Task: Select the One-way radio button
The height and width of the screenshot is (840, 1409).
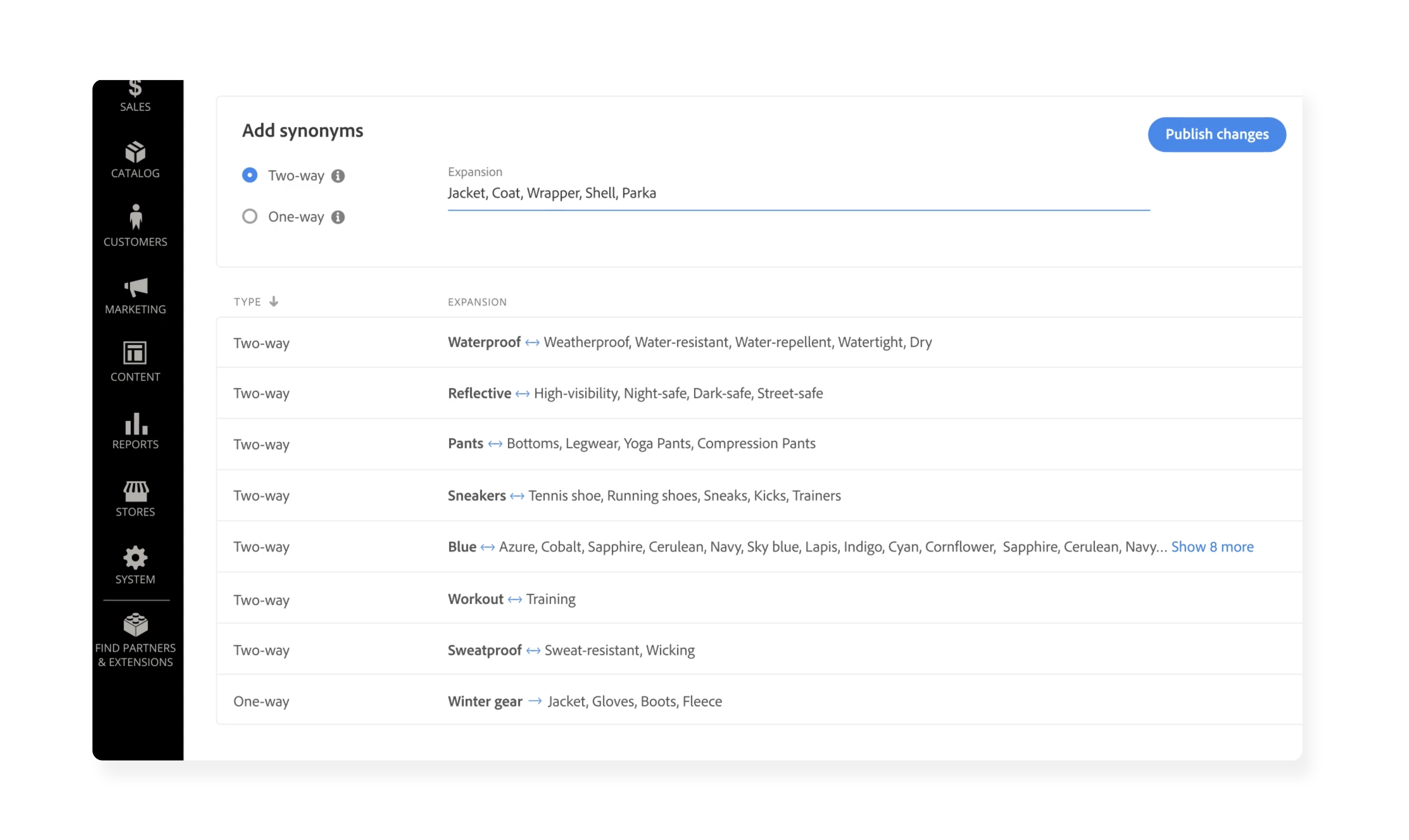Action: click(250, 217)
